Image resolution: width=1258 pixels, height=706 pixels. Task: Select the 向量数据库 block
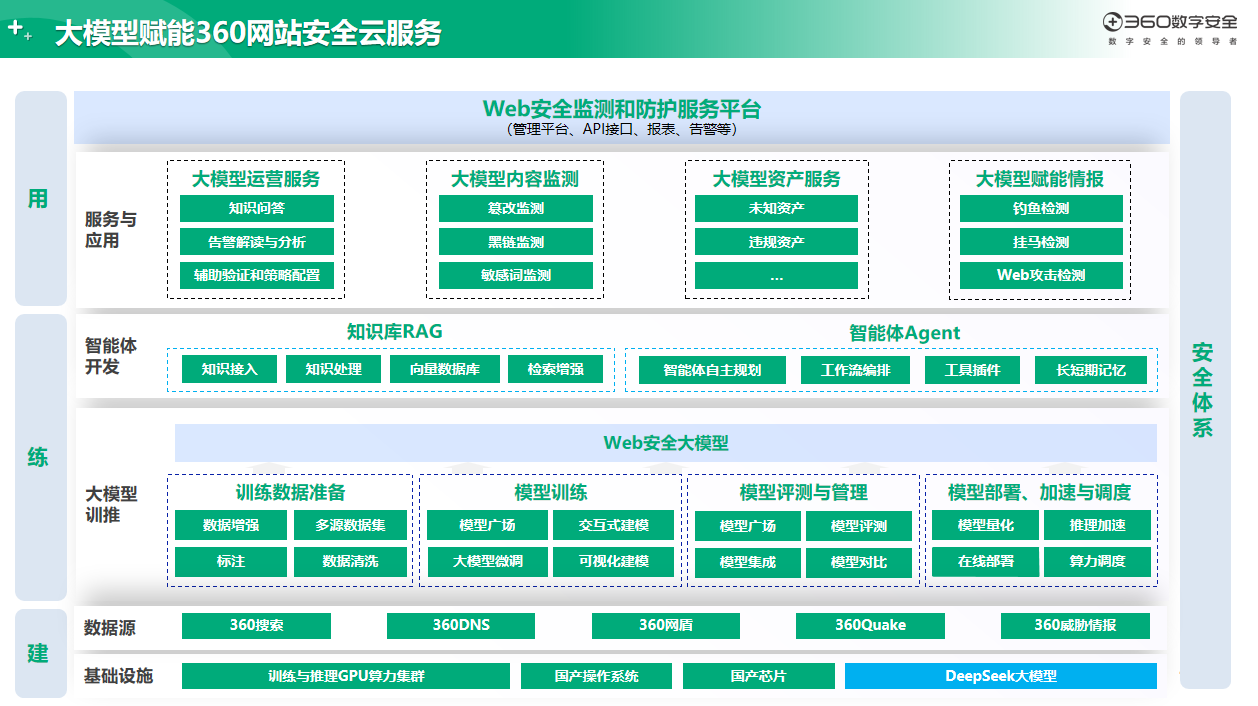444,369
